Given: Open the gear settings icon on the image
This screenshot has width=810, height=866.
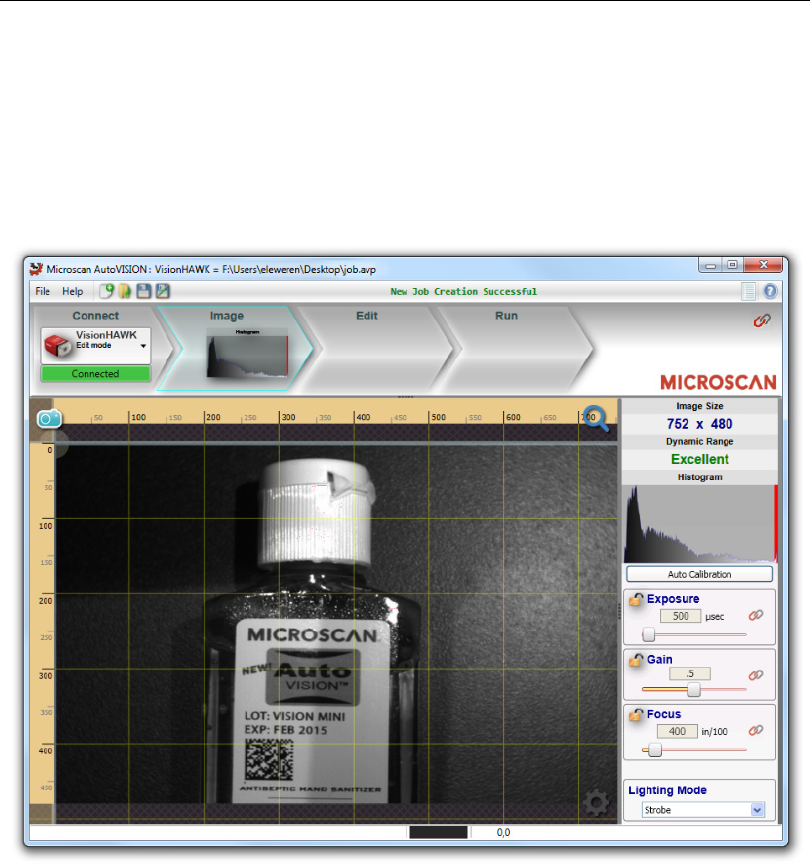Looking at the screenshot, I should pos(596,803).
